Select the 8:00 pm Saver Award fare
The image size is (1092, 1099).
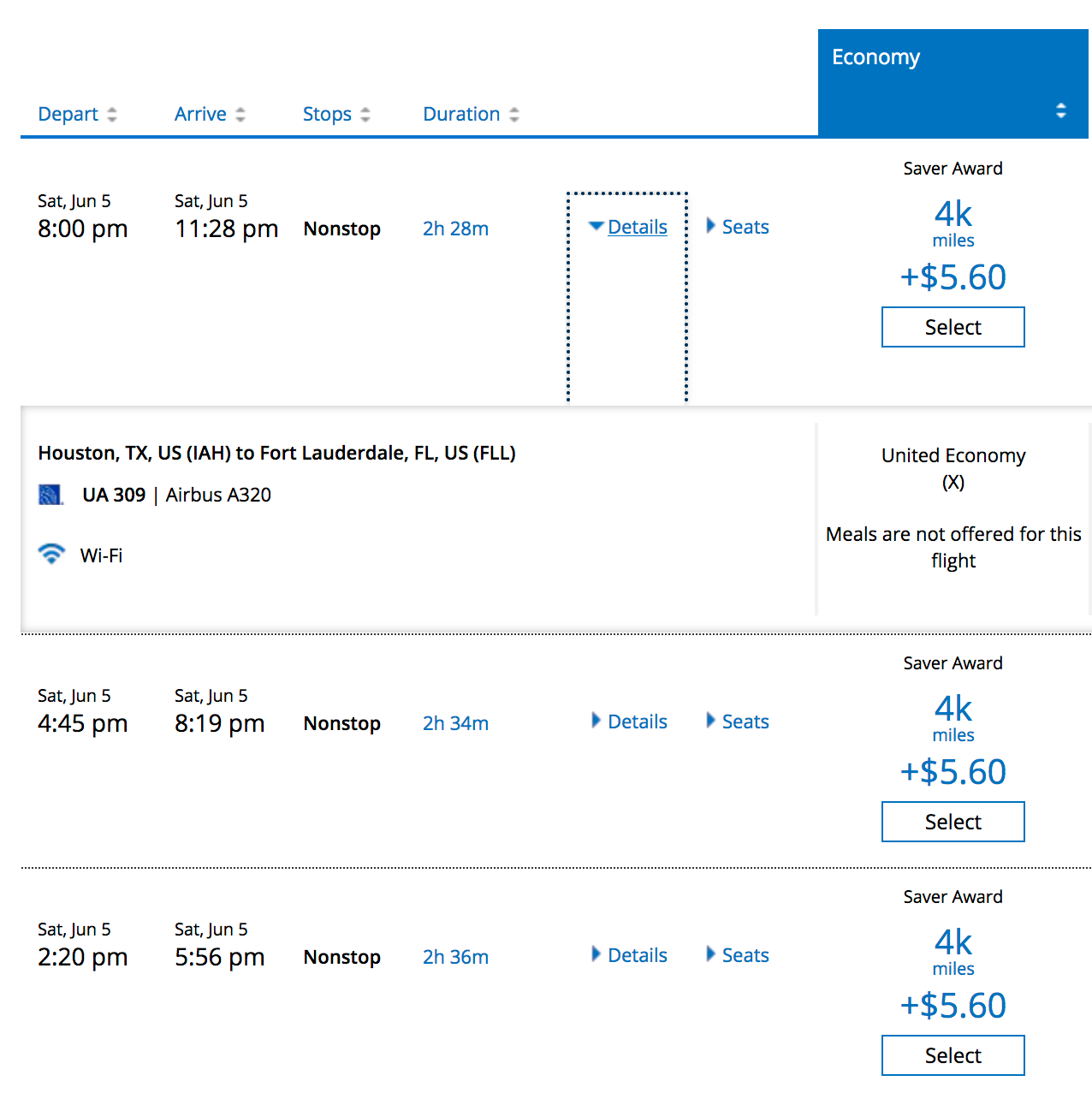coord(953,327)
